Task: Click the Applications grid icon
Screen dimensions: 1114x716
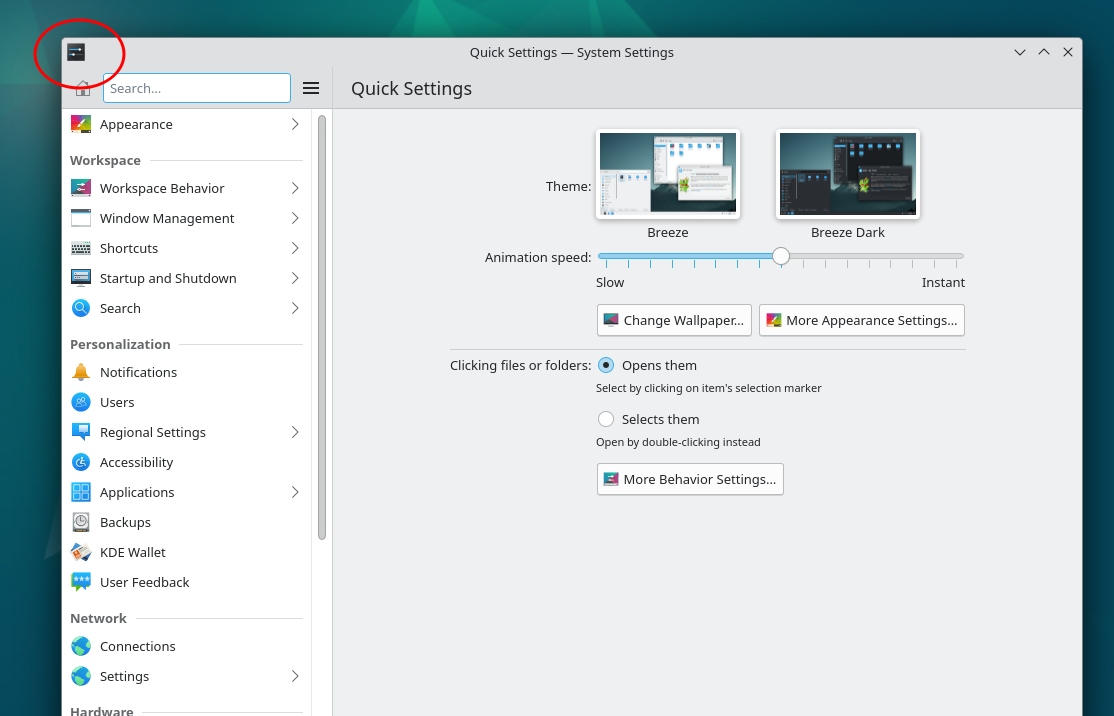Action: [81, 492]
